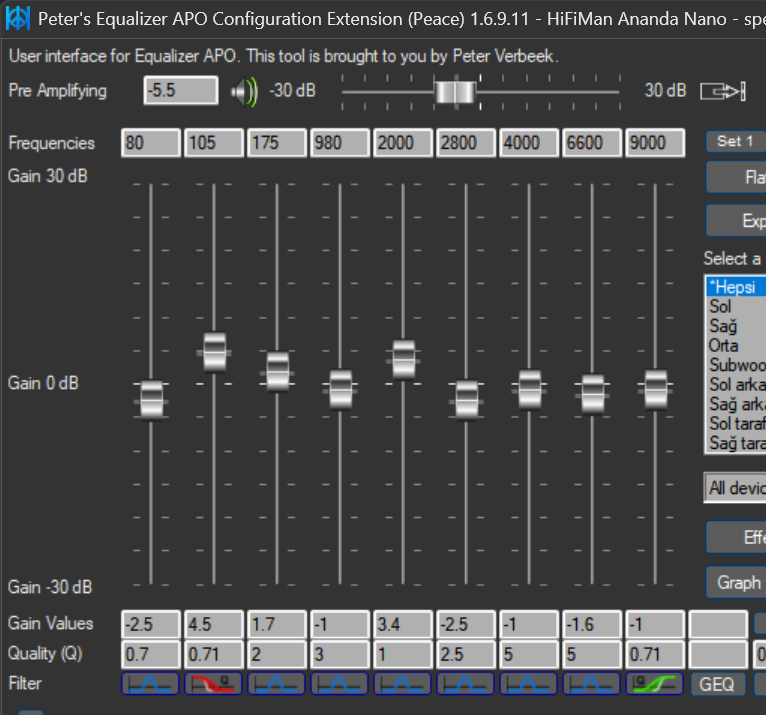This screenshot has width=766, height=715.
Task: Click the 4000 Hz gain slider knob
Action: coord(530,390)
